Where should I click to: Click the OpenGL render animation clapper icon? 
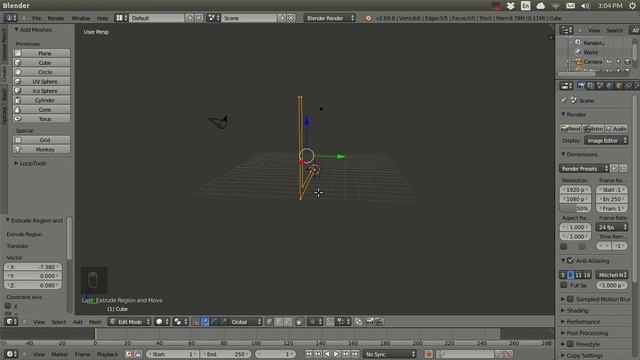point(379,322)
